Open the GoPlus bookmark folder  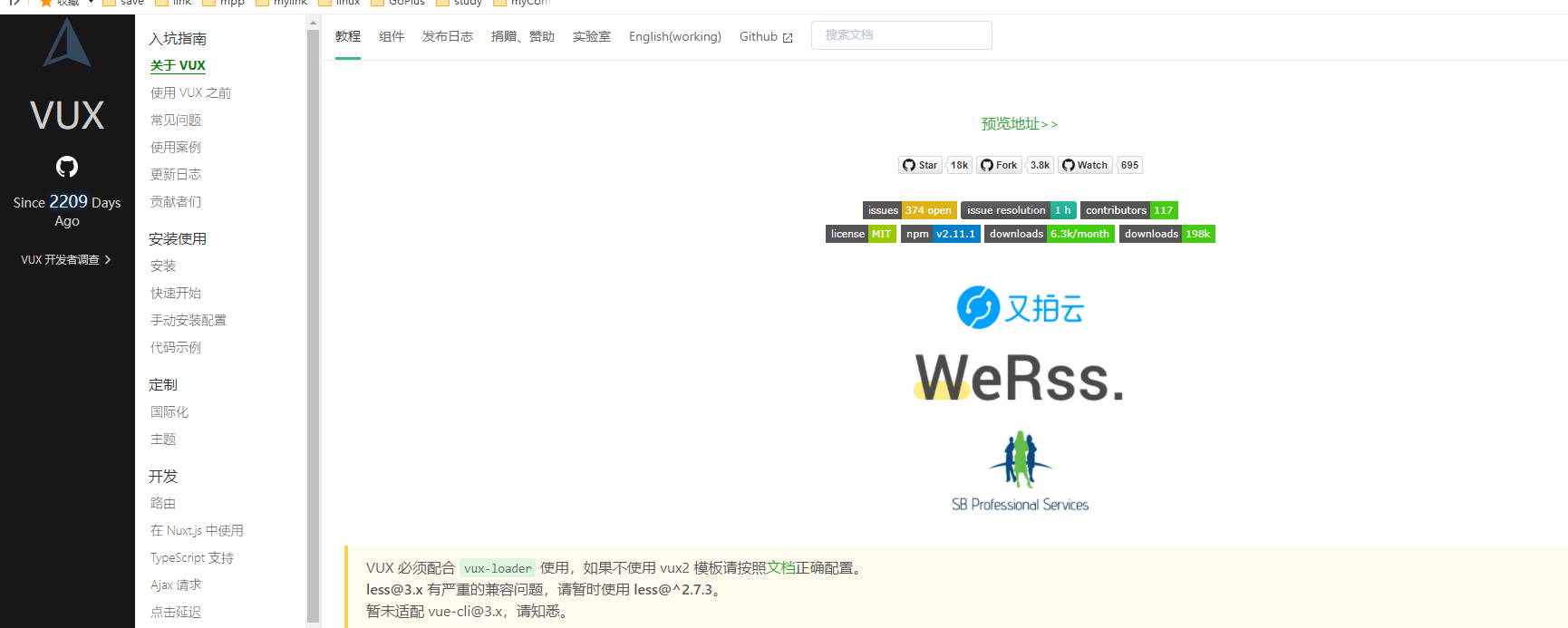click(398, 3)
